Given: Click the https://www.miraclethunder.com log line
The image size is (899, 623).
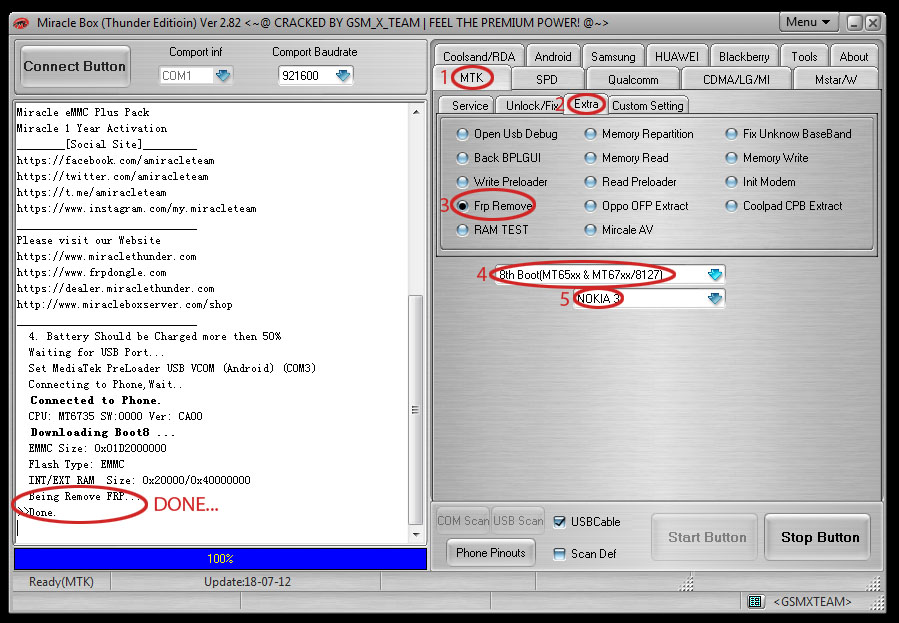Looking at the screenshot, I should (x=107, y=256).
